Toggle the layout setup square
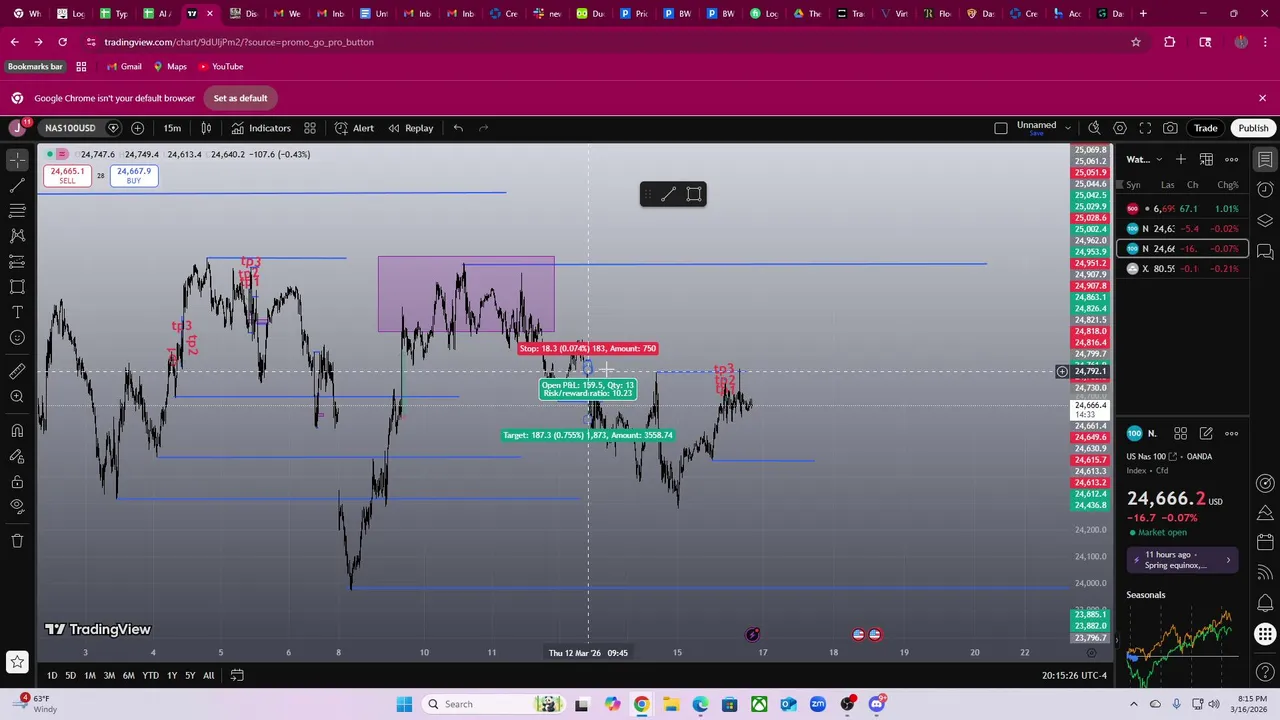1280x720 pixels. tap(1000, 128)
